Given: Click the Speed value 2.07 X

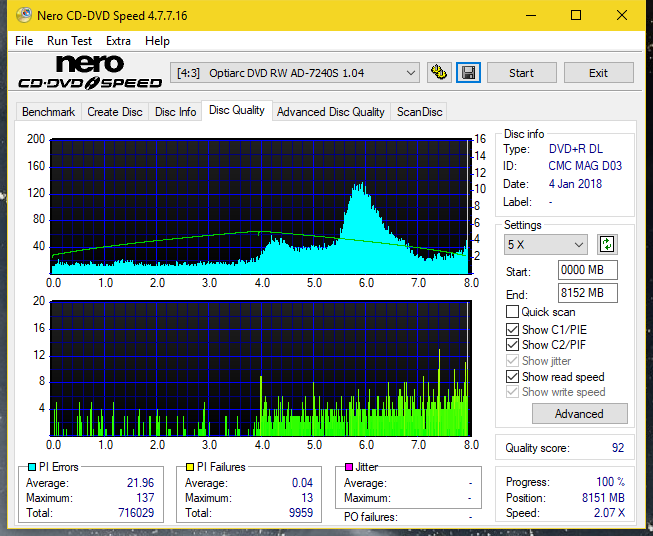Looking at the screenshot, I should click(x=609, y=513).
